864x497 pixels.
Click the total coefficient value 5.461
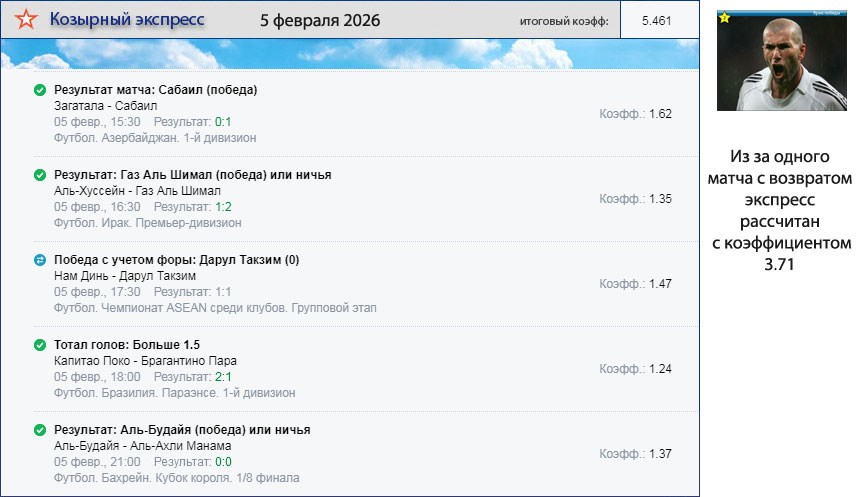(656, 21)
